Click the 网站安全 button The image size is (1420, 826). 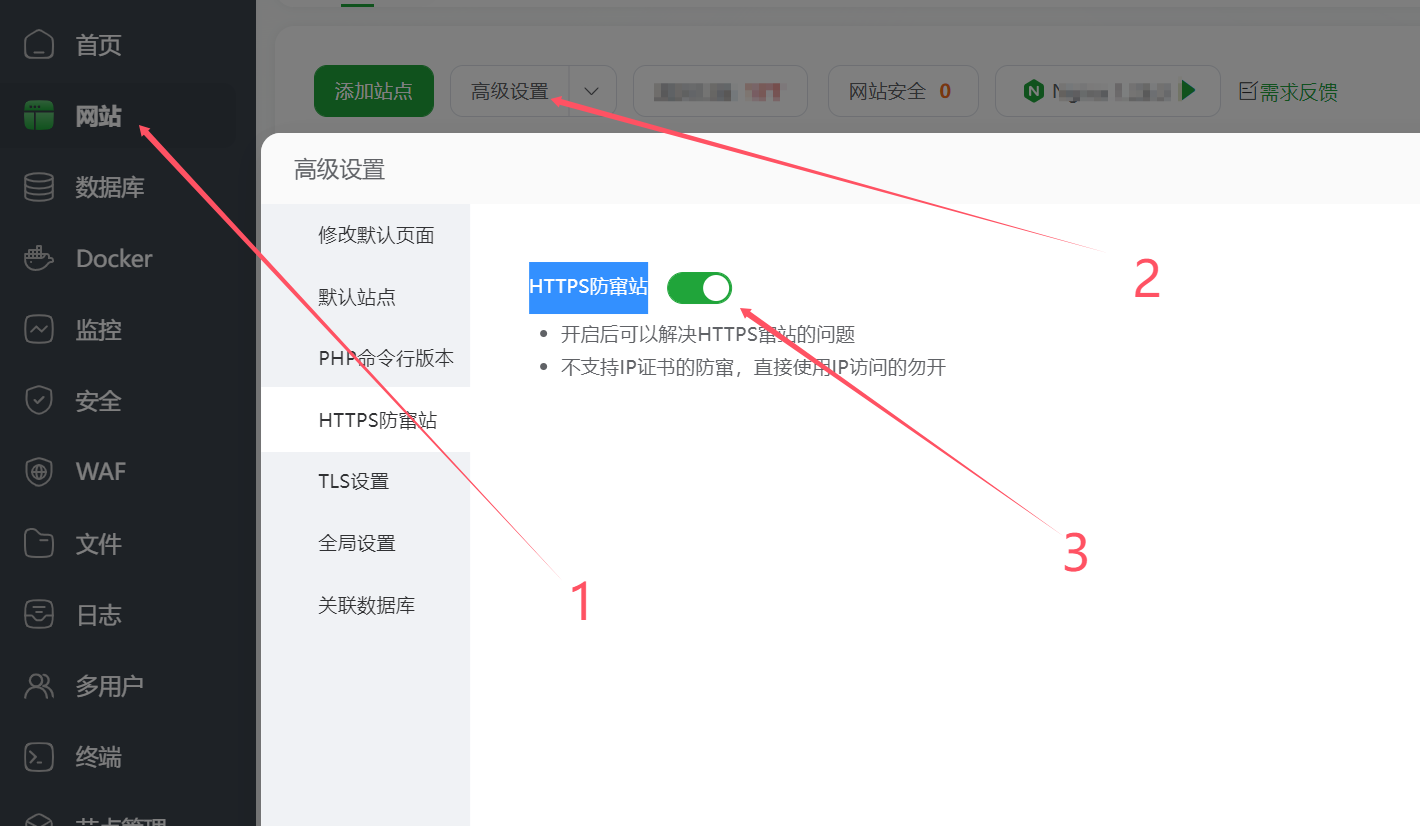[x=899, y=91]
